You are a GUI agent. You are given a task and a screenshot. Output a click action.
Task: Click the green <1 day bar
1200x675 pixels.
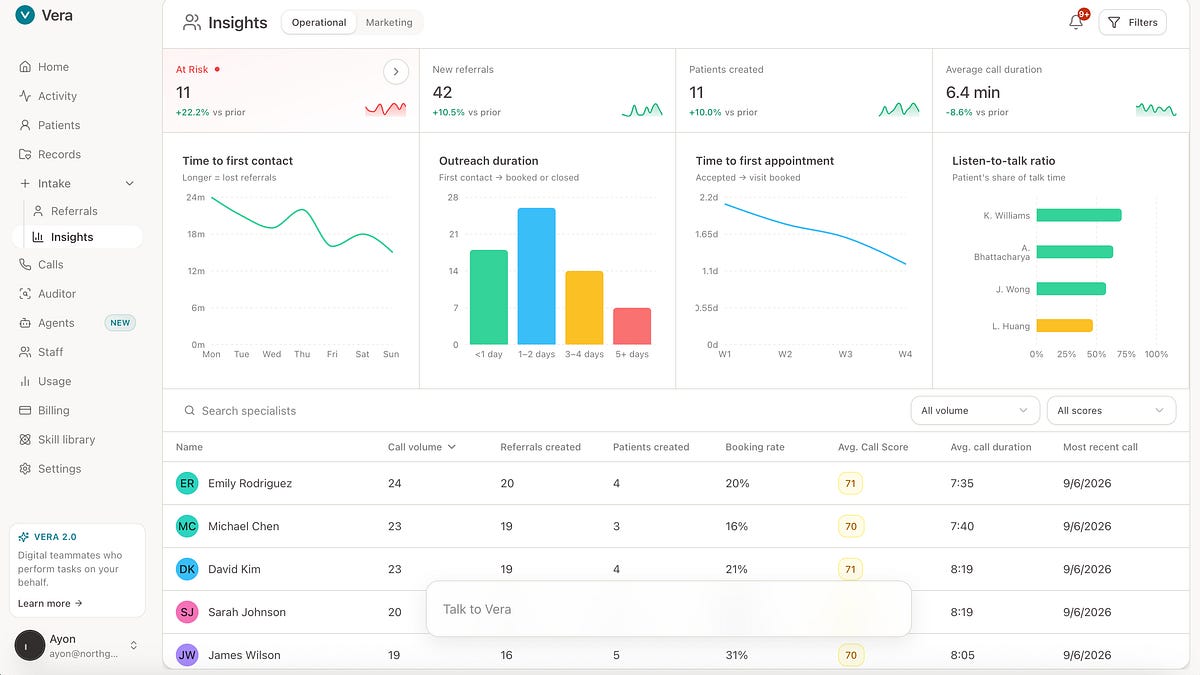pyautogui.click(x=489, y=297)
